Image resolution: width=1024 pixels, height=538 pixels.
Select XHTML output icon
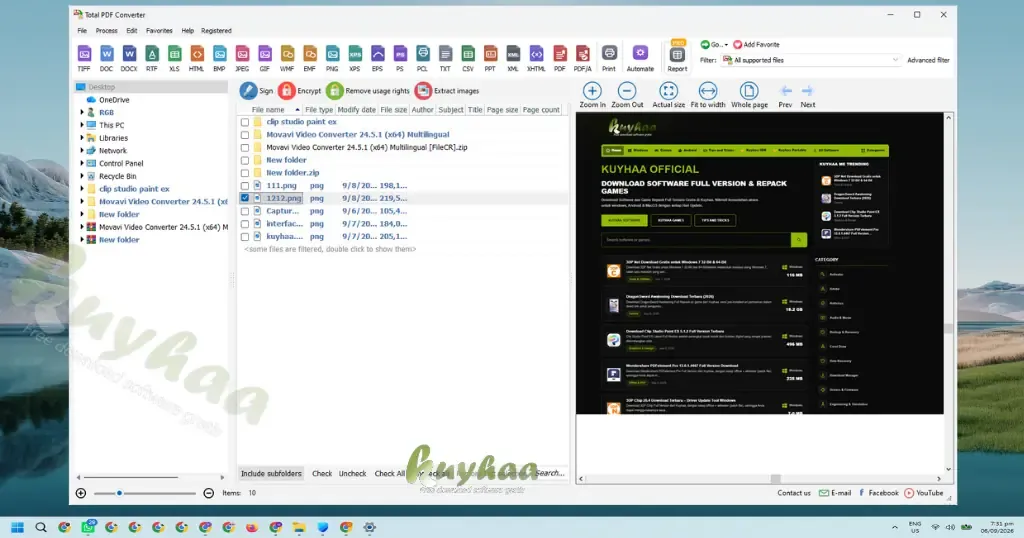536,54
